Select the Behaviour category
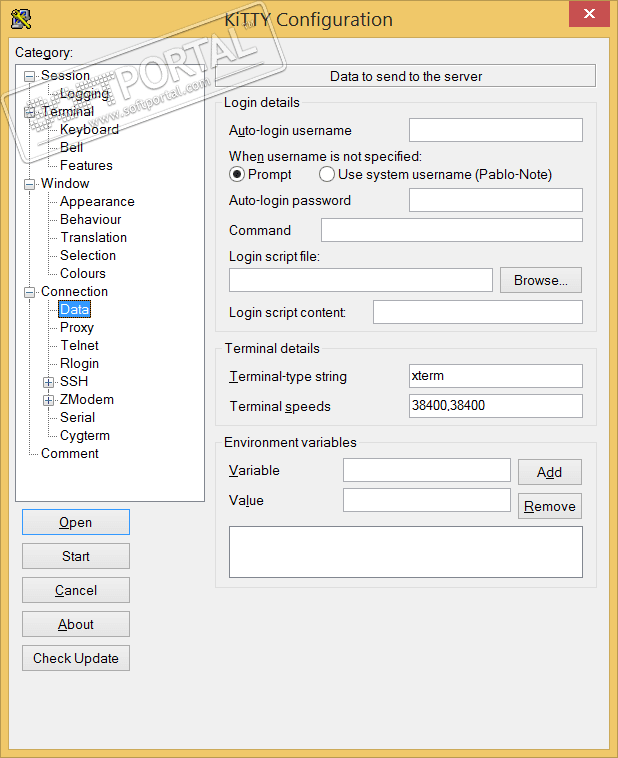 pos(90,219)
